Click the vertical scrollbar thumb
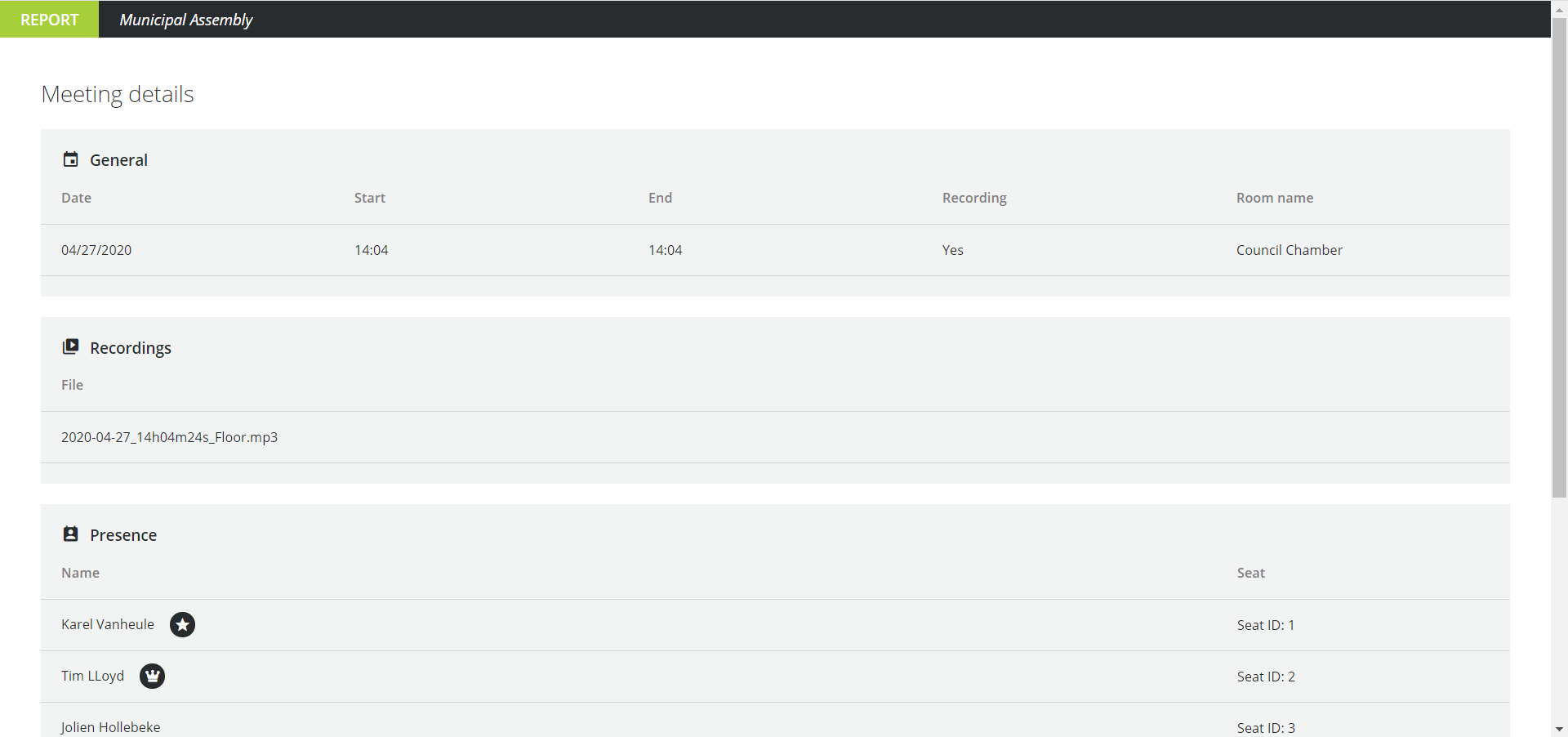This screenshot has width=1568, height=737. pyautogui.click(x=1559, y=257)
